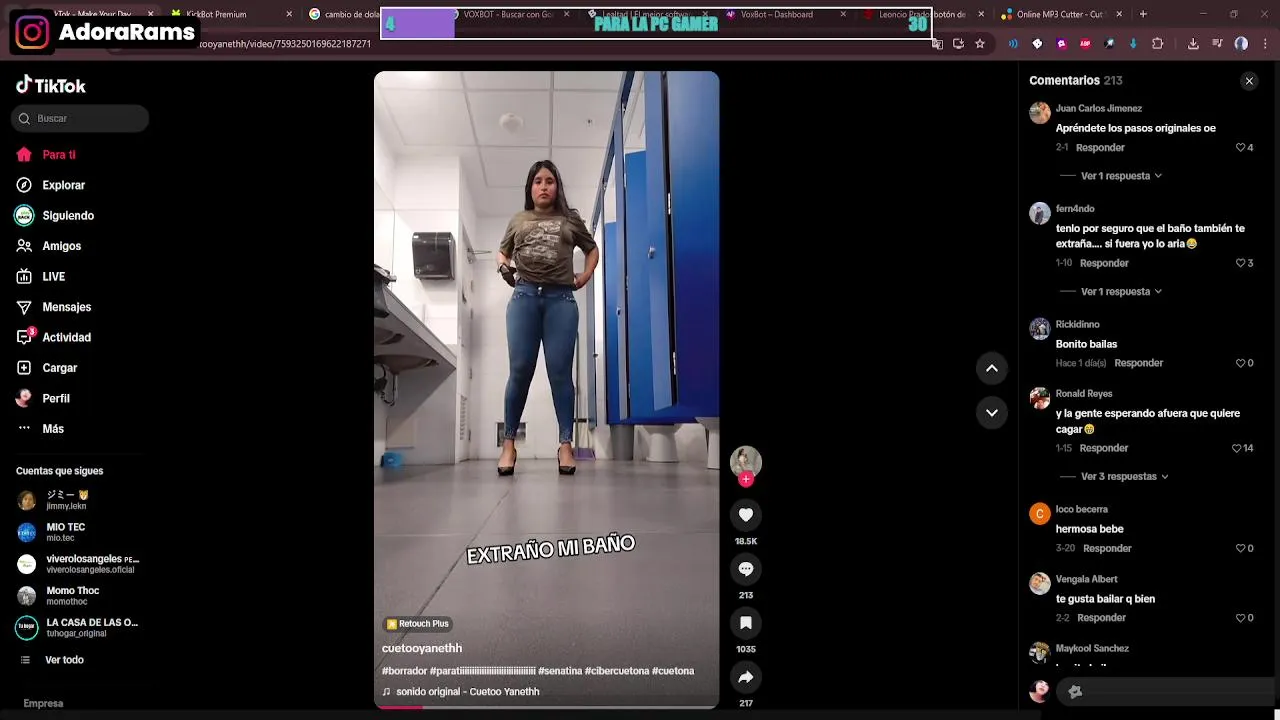Image resolution: width=1280 pixels, height=720 pixels.
Task: Reply to fern4ndo's comment
Action: (x=1104, y=263)
